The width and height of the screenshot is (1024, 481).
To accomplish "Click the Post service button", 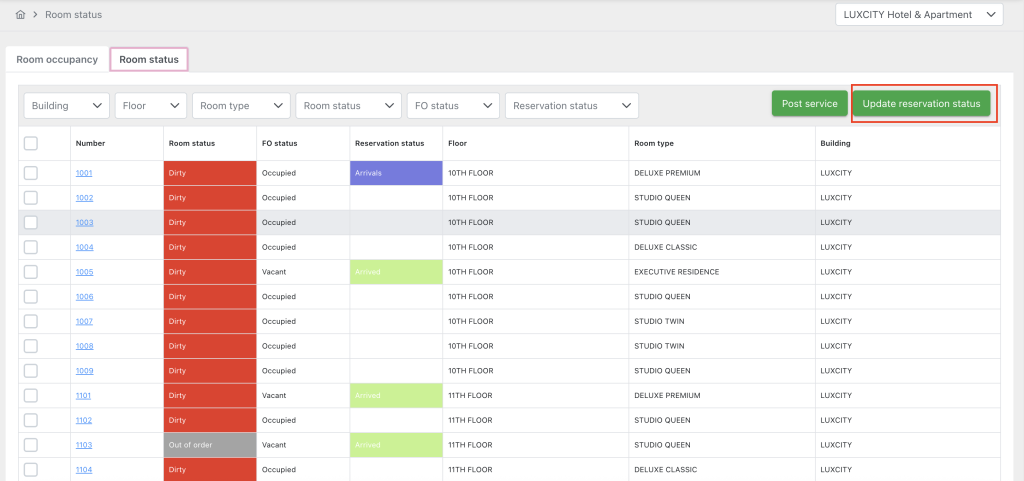I will [809, 104].
